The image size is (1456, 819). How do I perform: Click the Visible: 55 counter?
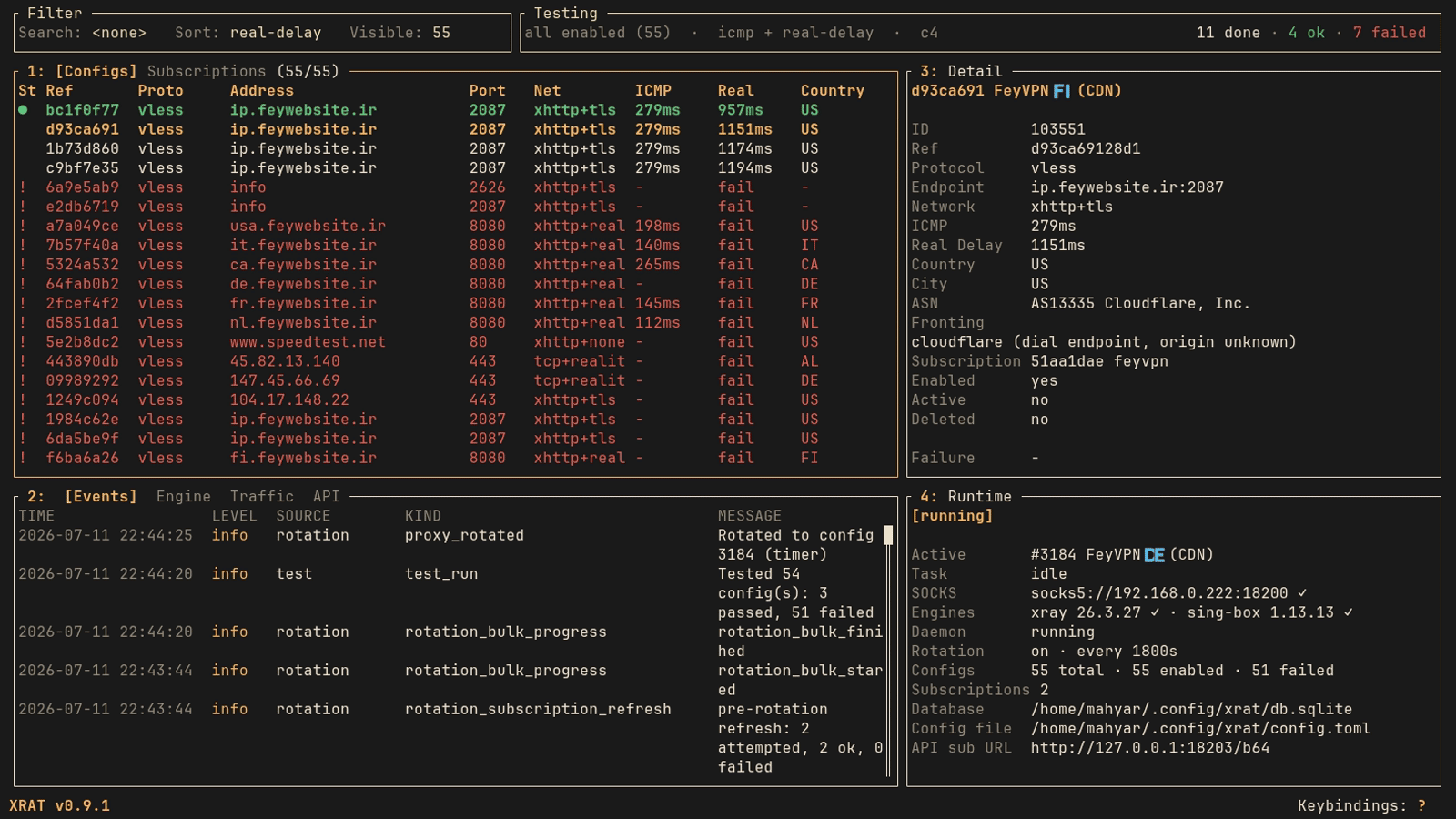pos(399,33)
